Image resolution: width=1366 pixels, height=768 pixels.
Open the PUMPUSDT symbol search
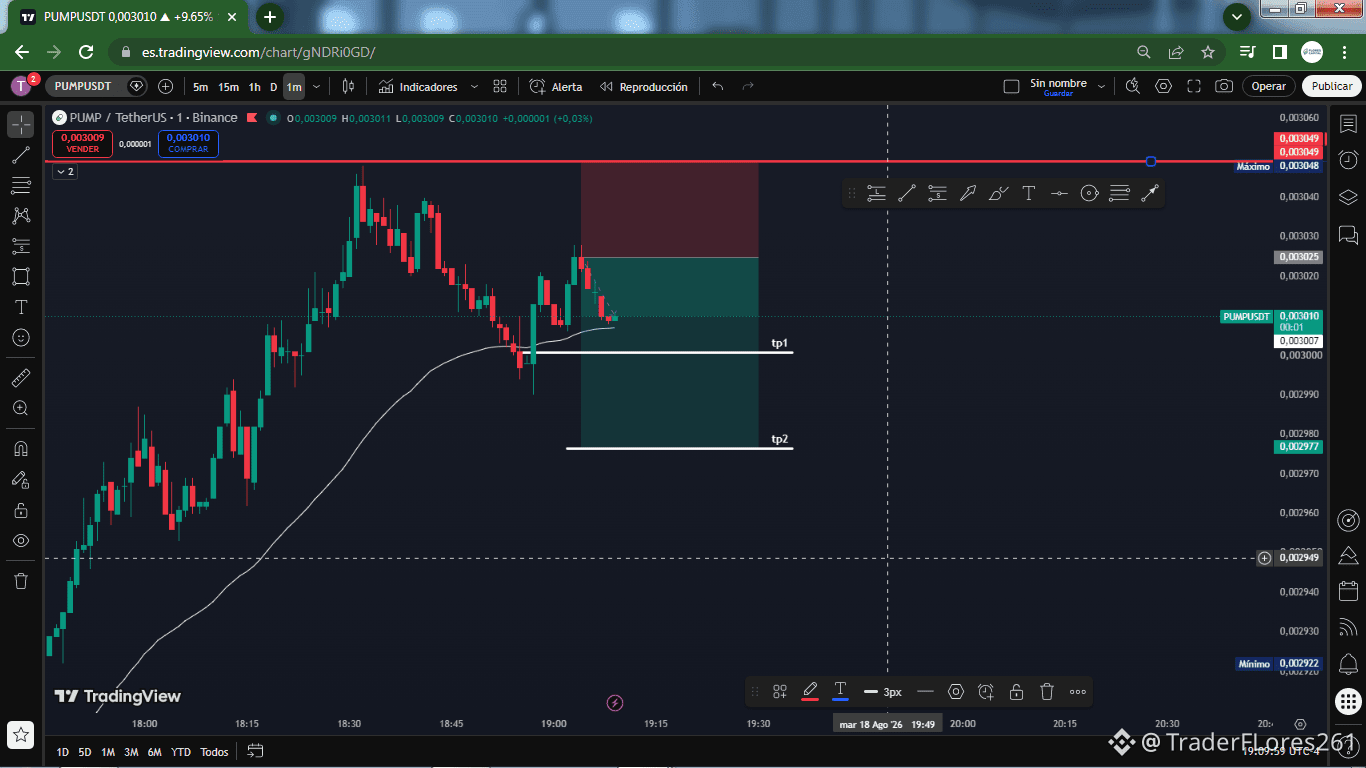[83, 86]
